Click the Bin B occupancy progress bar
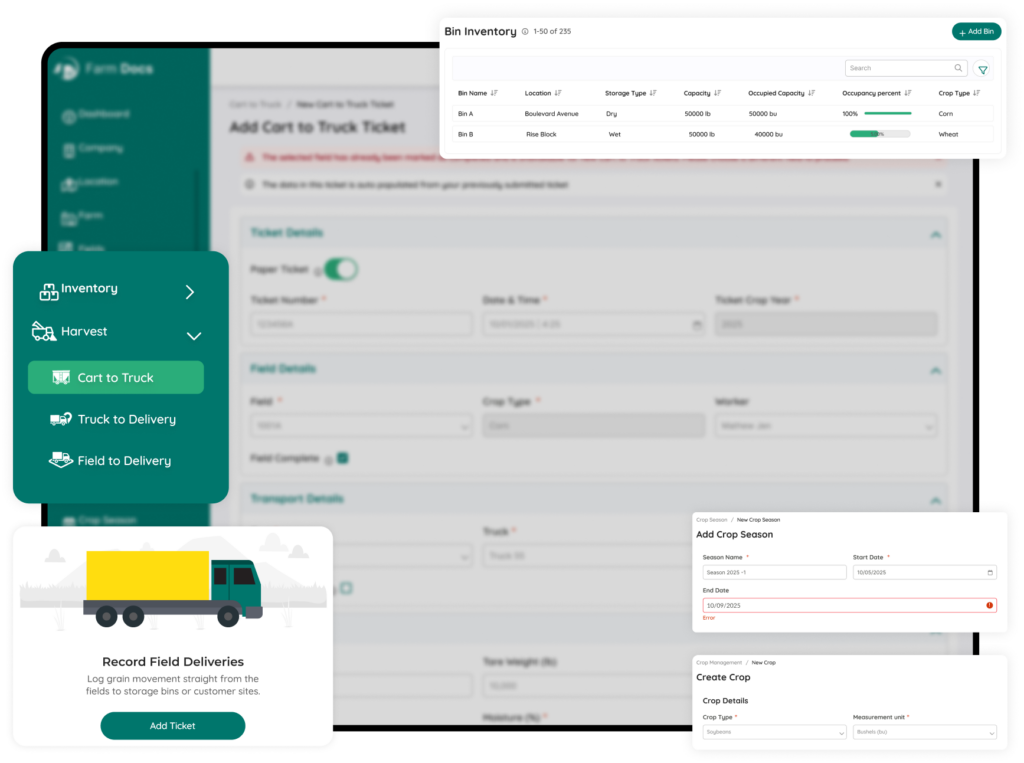This screenshot has width=1024, height=763. [x=879, y=134]
